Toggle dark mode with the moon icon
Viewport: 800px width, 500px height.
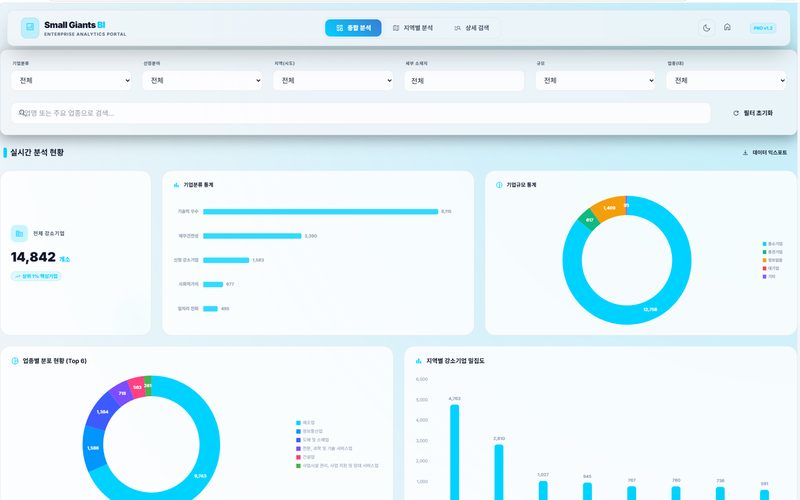coord(707,28)
